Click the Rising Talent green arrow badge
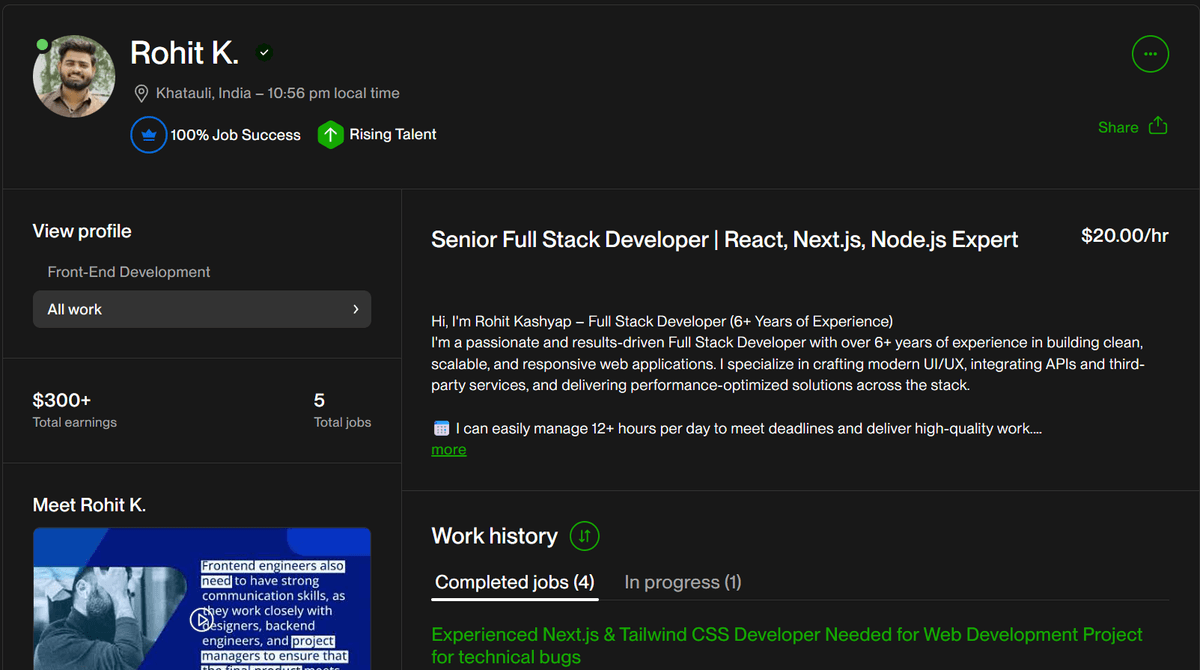Viewport: 1200px width, 670px height. click(x=330, y=134)
